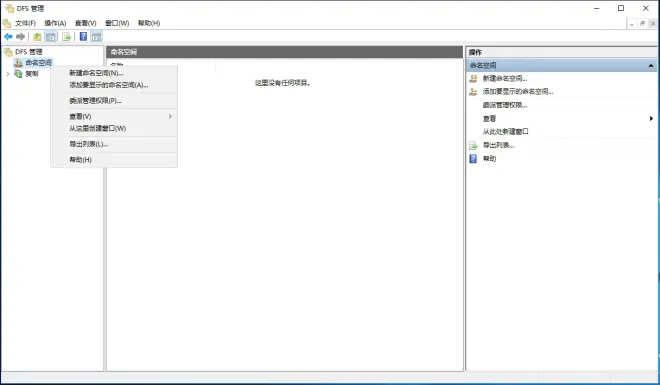Screen dimensions: 660x385
Task: Open the 查看(V) menu in menu bar
Action: click(85, 23)
